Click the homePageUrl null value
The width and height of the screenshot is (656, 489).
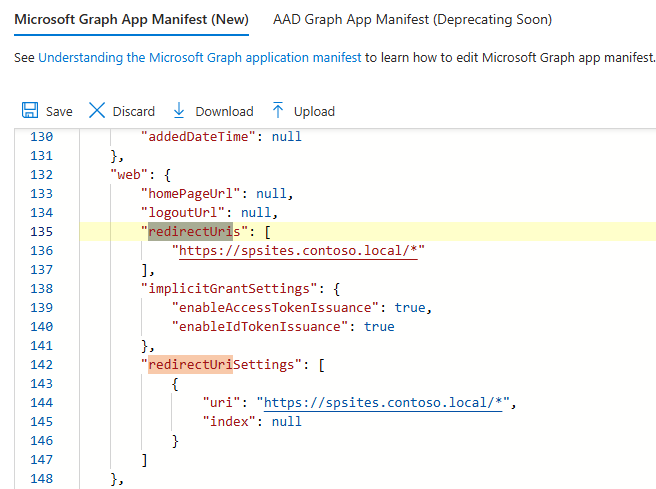(x=272, y=194)
